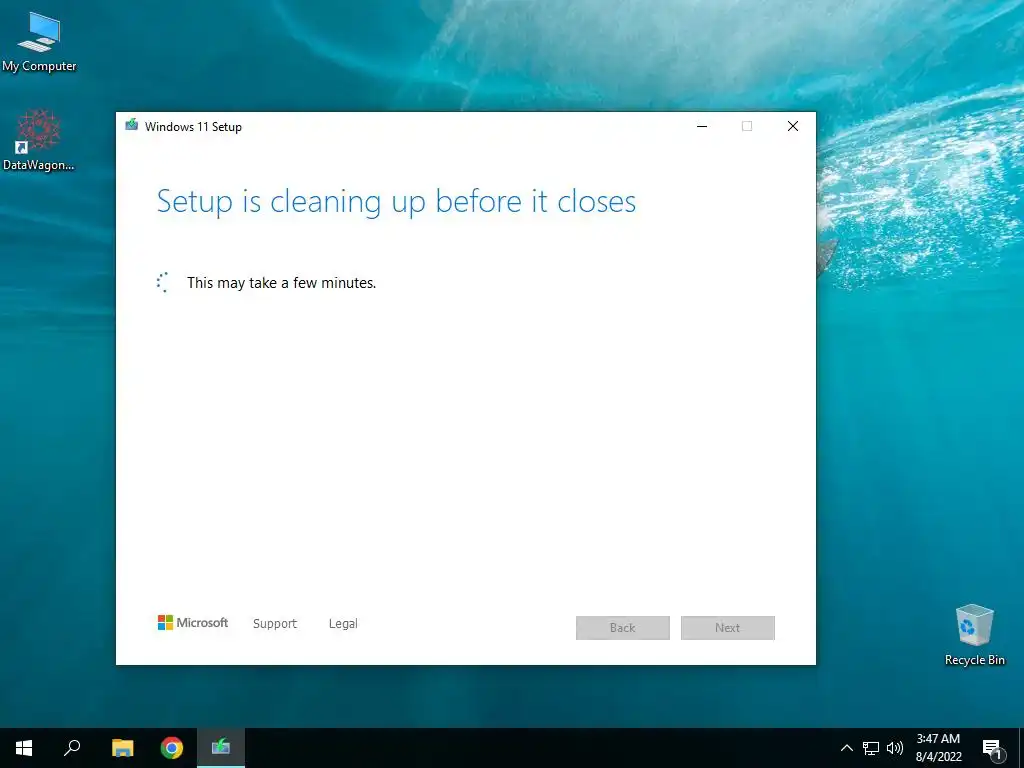Close the Windows 11 Setup window
The width and height of the screenshot is (1024, 768).
tap(793, 126)
